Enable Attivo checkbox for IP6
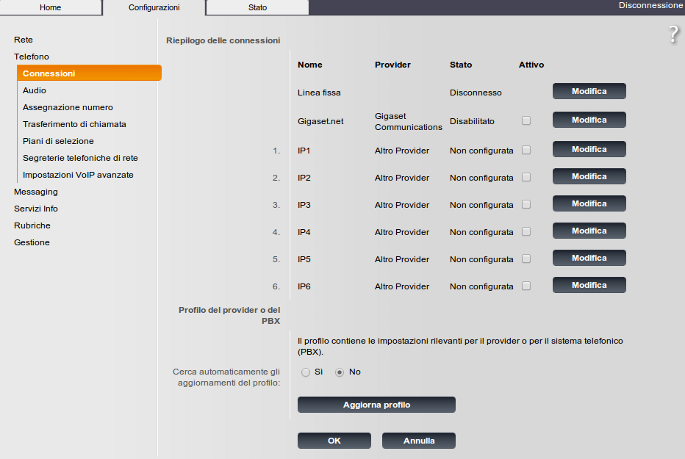 [x=526, y=286]
